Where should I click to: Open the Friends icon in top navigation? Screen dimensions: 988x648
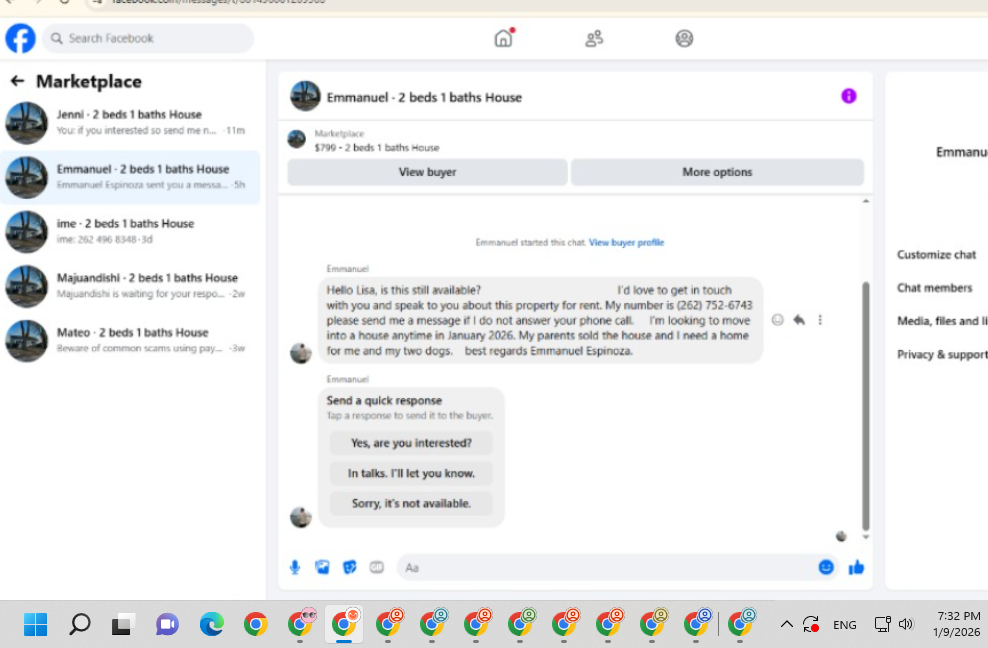pos(594,38)
